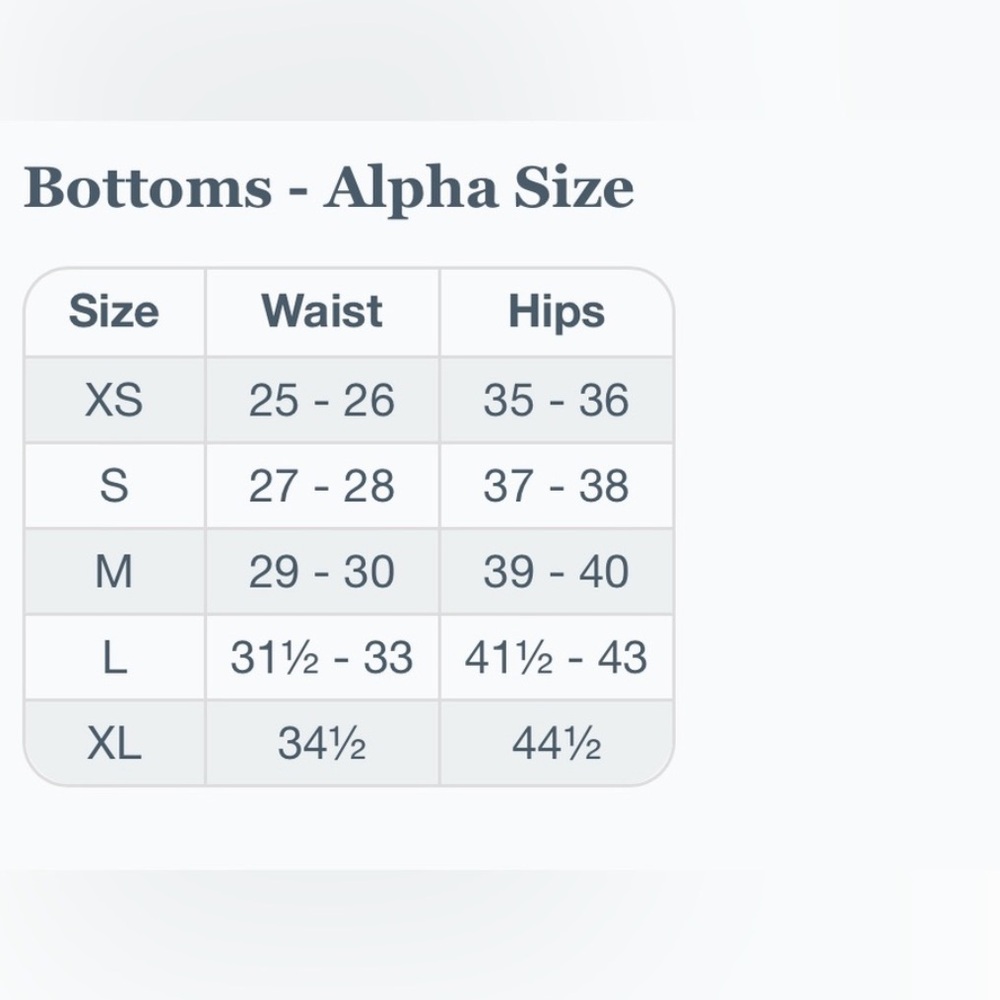Click the XS size cell
Viewport: 1000px width, 1000px height.
point(114,400)
